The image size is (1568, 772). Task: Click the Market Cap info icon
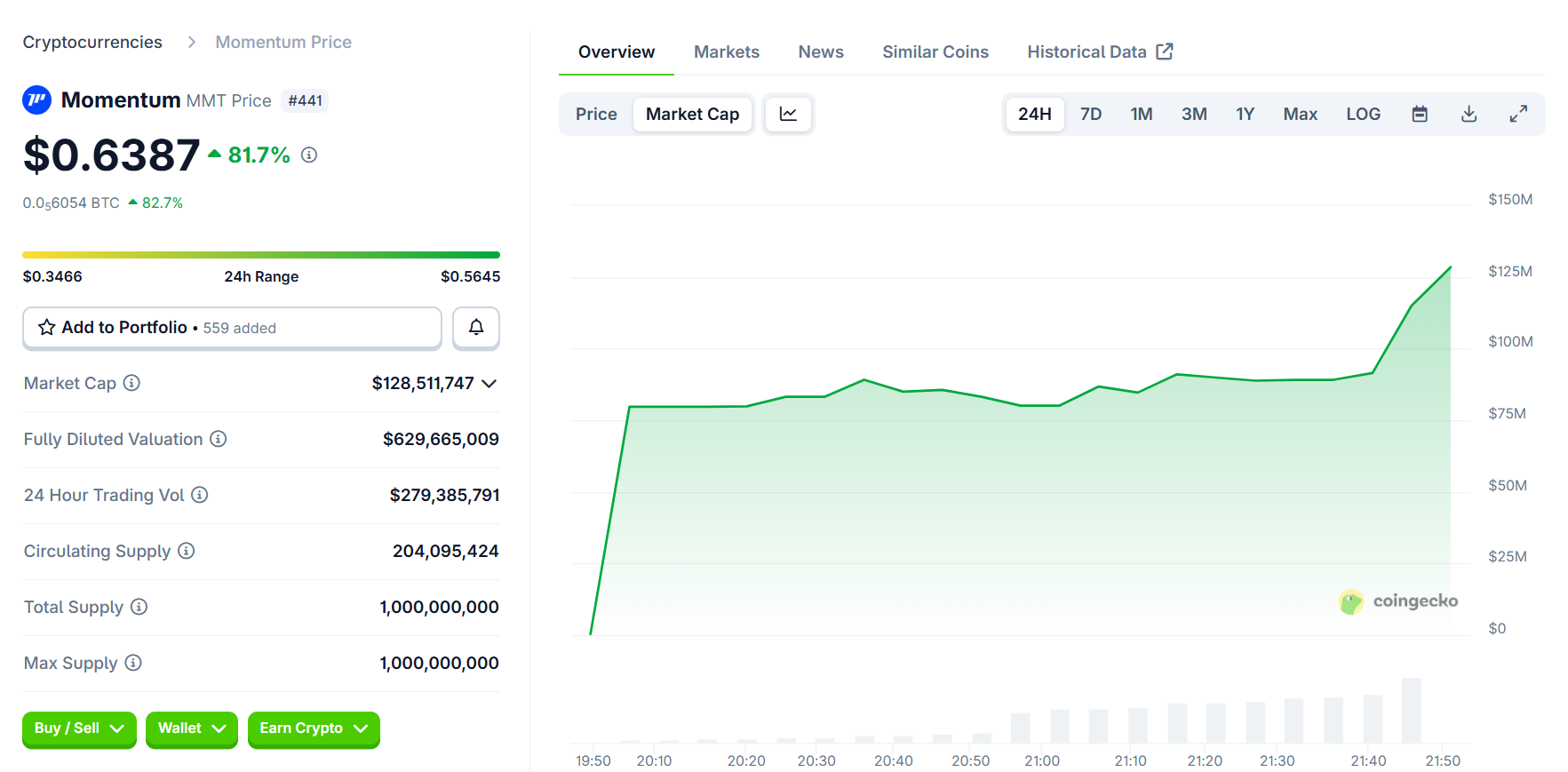tap(131, 383)
